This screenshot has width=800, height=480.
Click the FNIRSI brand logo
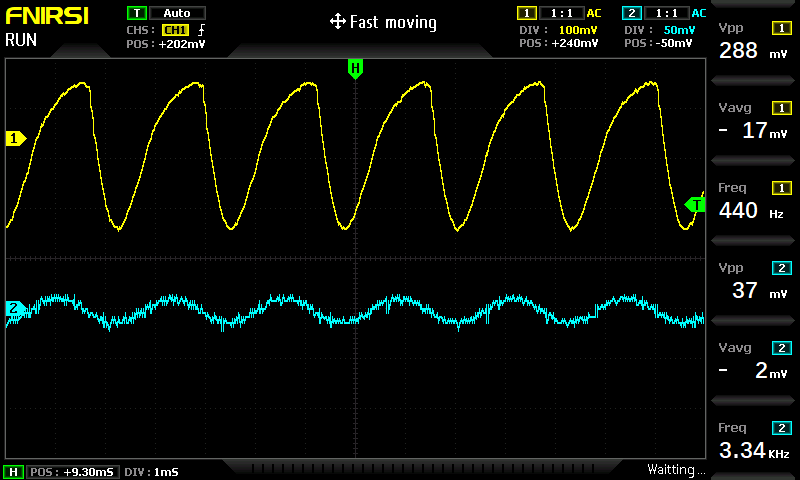(x=47, y=16)
